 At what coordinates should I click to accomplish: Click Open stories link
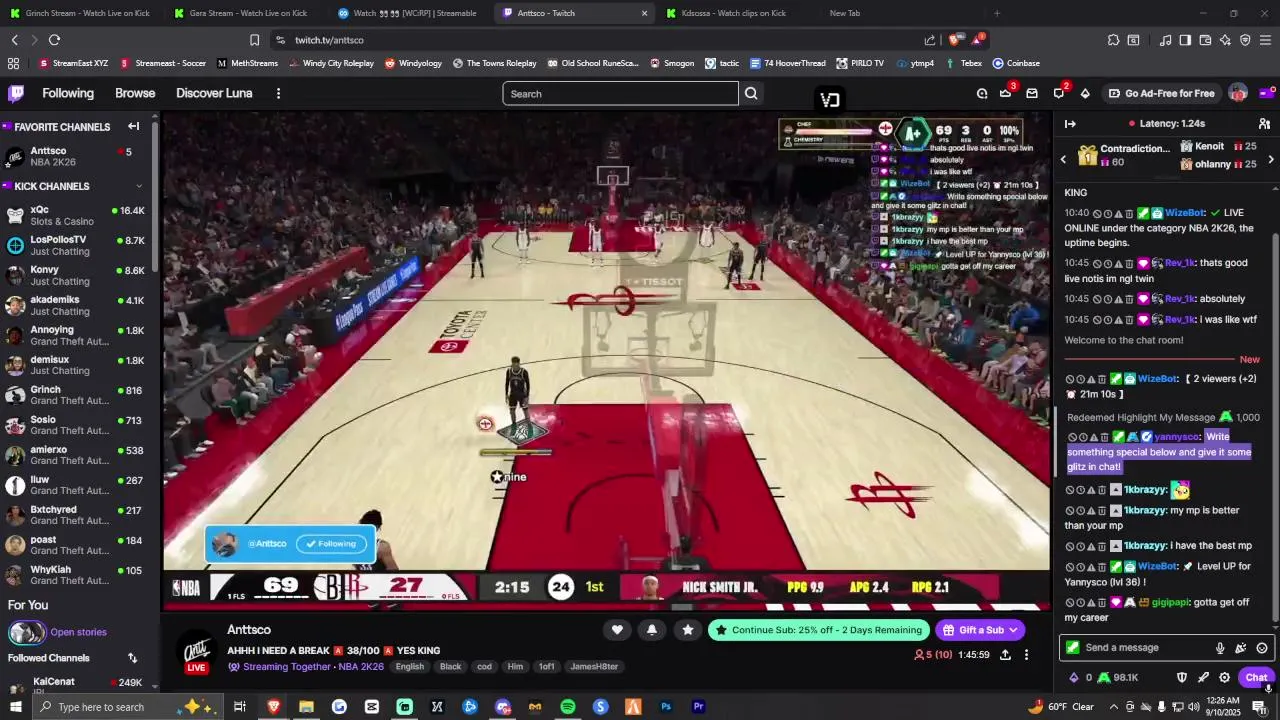coord(78,632)
